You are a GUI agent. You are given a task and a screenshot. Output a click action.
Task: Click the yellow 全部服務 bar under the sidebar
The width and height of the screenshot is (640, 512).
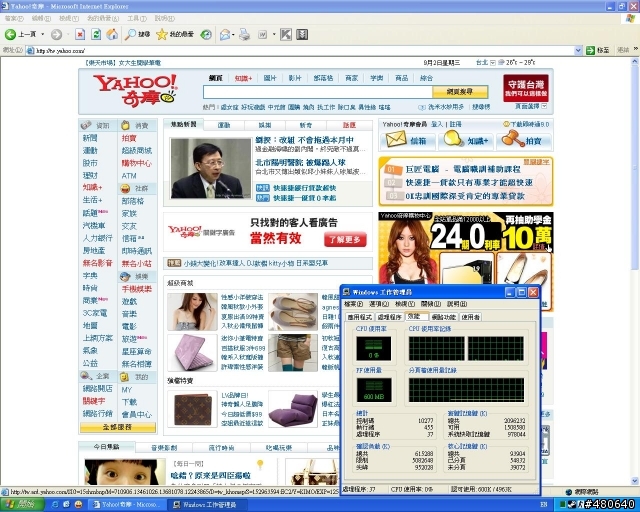pos(118,427)
